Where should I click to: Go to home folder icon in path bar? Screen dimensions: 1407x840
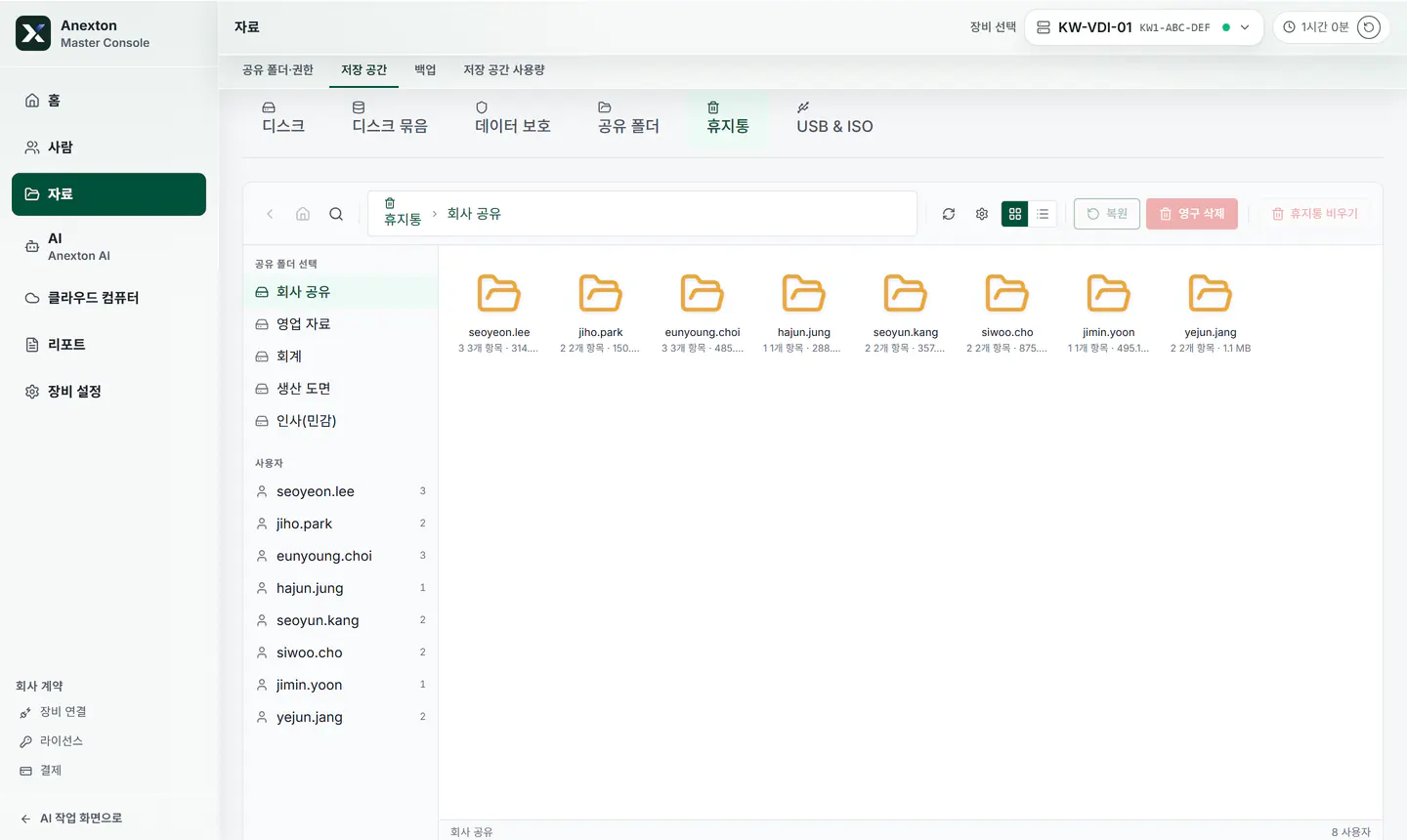303,214
